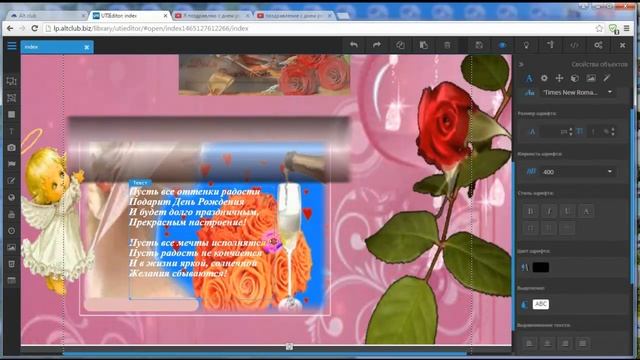Open the position tab with the move arrows icon
640x360 pixels.
560,78
